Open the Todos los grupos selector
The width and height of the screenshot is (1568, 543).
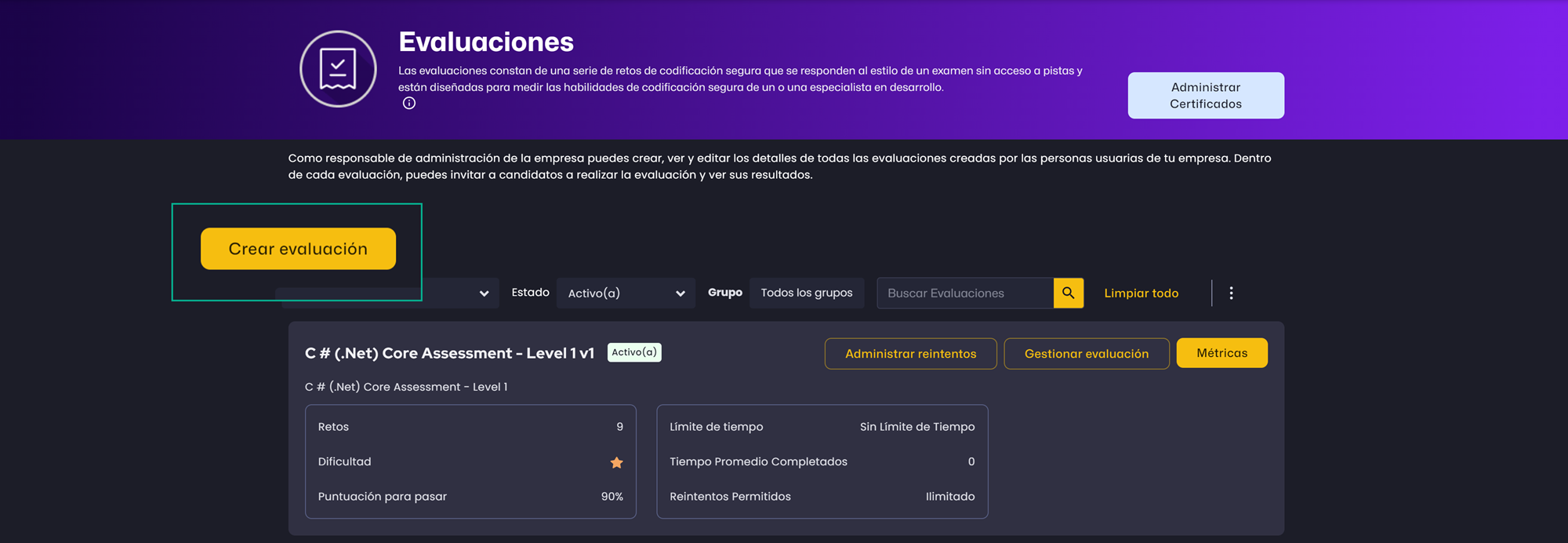pyautogui.click(x=807, y=293)
